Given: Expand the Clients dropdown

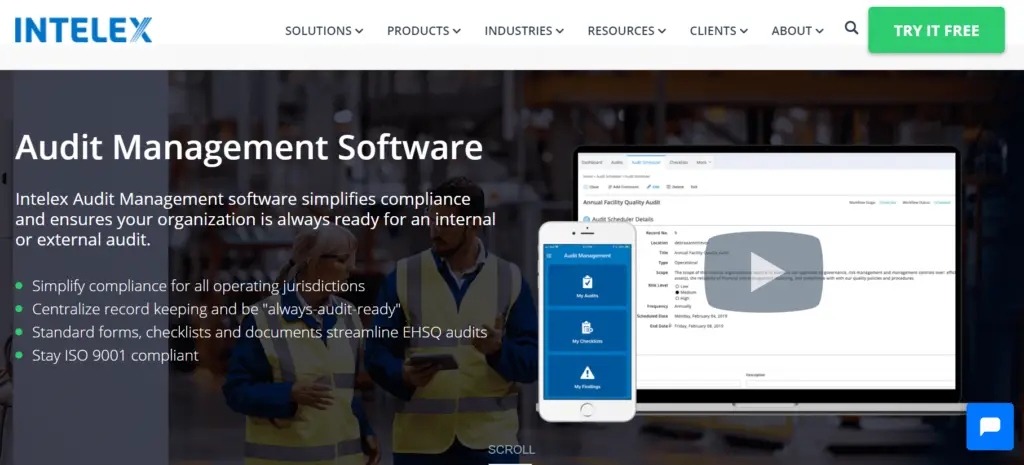Looking at the screenshot, I should 719,31.
